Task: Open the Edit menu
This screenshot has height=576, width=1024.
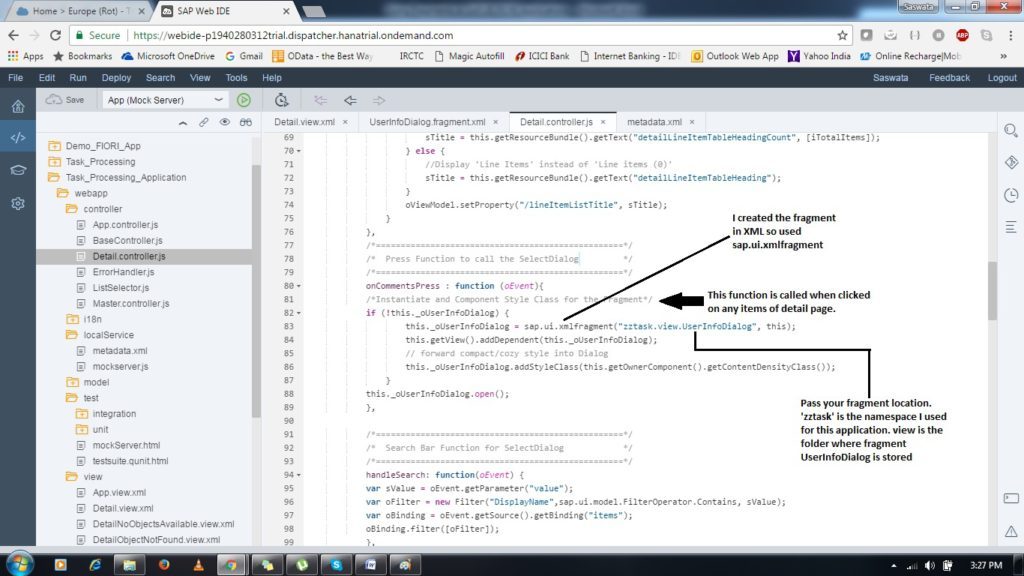Action: 46,78
